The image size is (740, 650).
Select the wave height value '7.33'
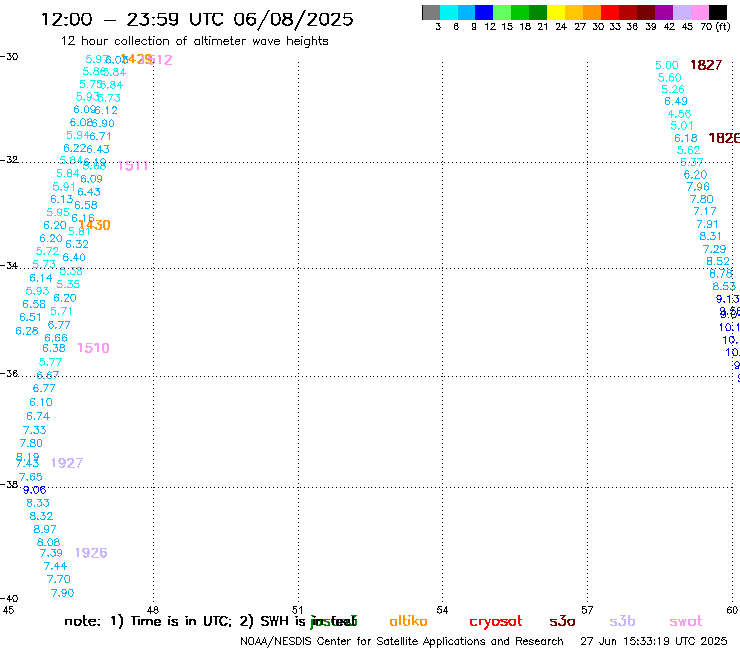[34, 430]
